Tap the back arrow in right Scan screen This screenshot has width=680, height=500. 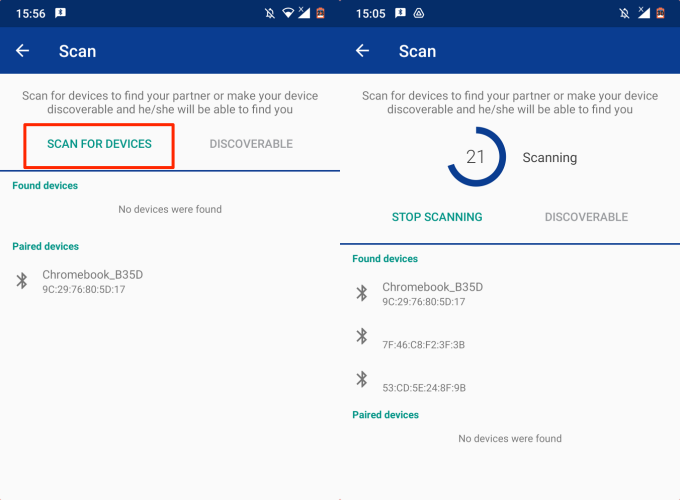(x=363, y=51)
